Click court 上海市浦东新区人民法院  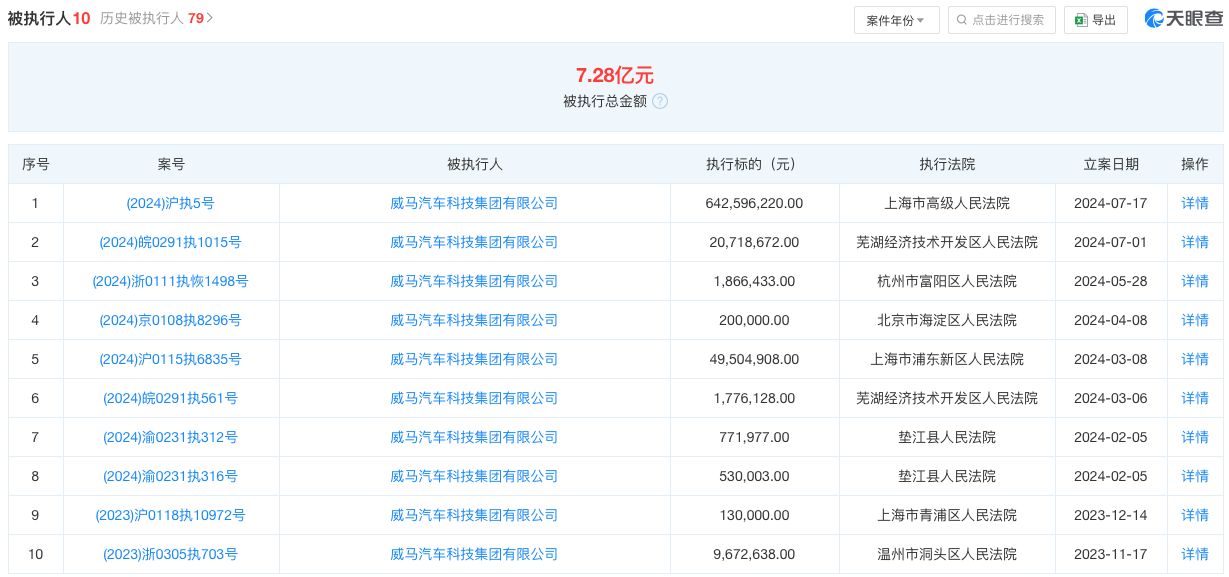pyautogui.click(x=947, y=359)
